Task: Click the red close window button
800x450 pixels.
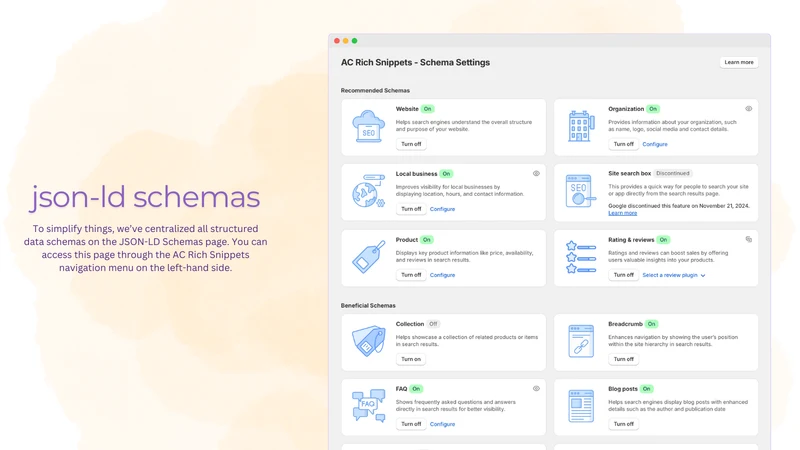Action: [x=337, y=41]
